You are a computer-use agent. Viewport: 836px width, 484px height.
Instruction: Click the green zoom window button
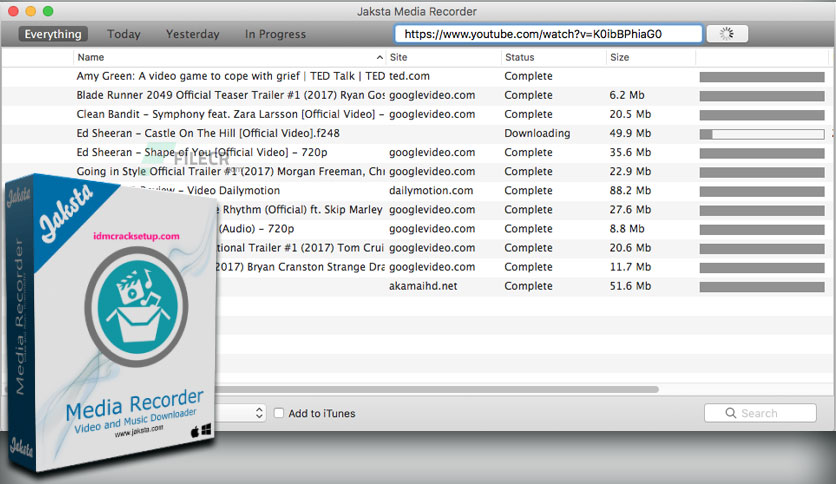tap(48, 11)
